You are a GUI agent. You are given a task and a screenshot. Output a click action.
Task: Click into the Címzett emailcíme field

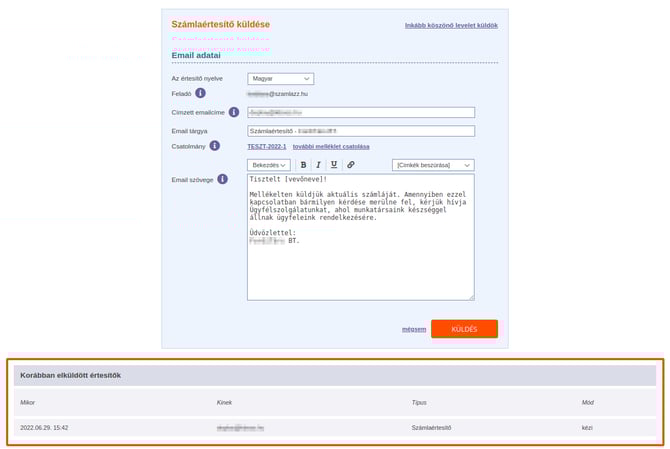click(x=360, y=113)
